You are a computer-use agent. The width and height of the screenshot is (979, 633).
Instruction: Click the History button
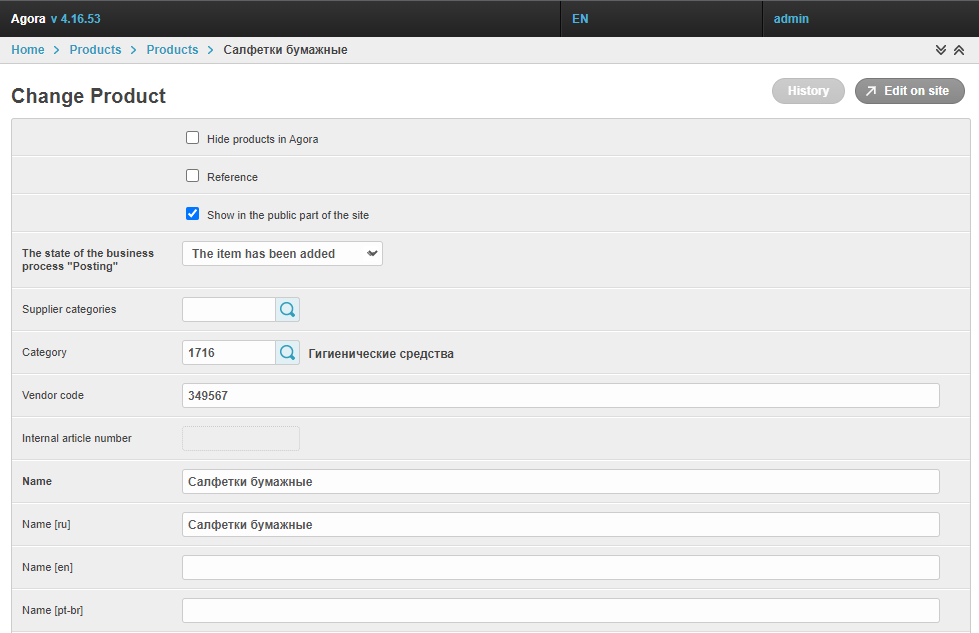coord(808,91)
